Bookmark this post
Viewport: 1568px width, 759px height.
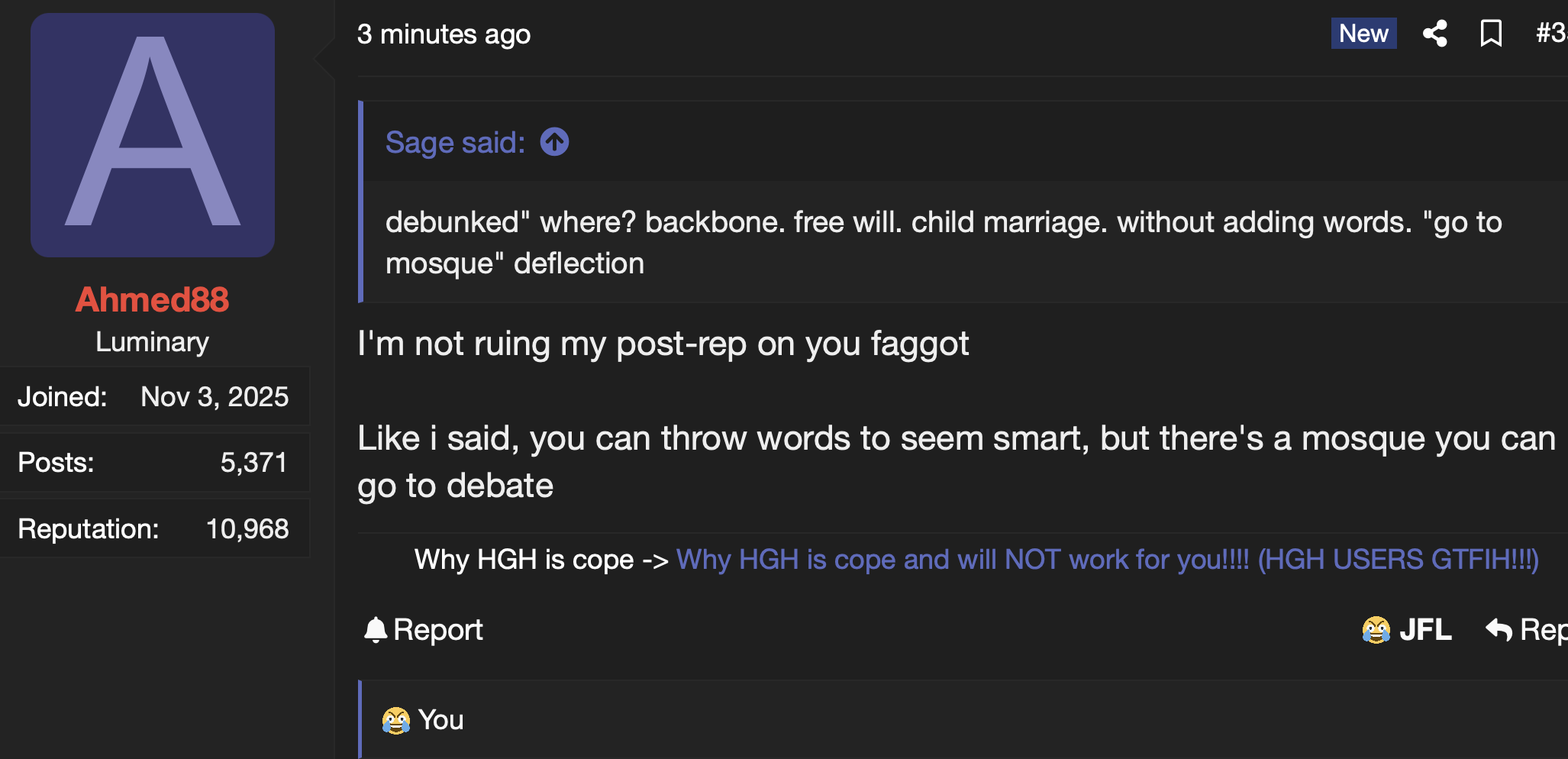tap(1491, 34)
